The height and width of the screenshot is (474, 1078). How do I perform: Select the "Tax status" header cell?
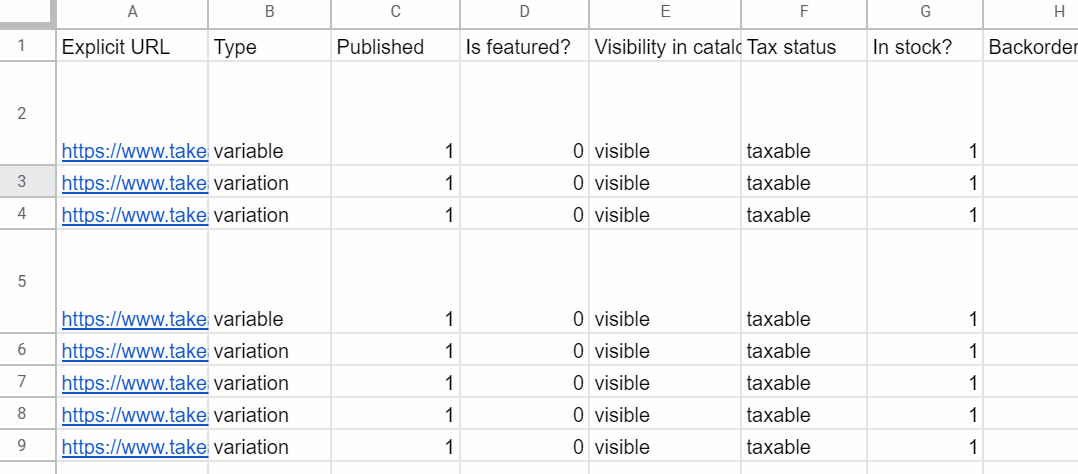[804, 46]
